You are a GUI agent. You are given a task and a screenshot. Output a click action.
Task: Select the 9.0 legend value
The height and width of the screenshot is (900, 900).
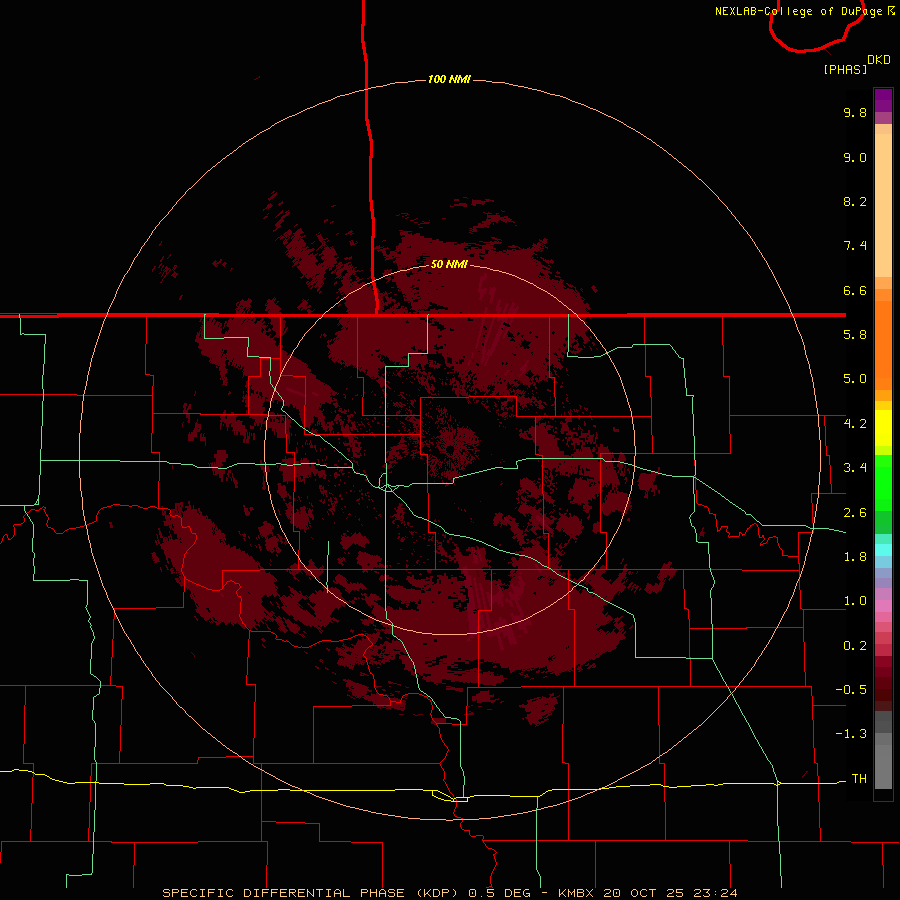point(855,157)
